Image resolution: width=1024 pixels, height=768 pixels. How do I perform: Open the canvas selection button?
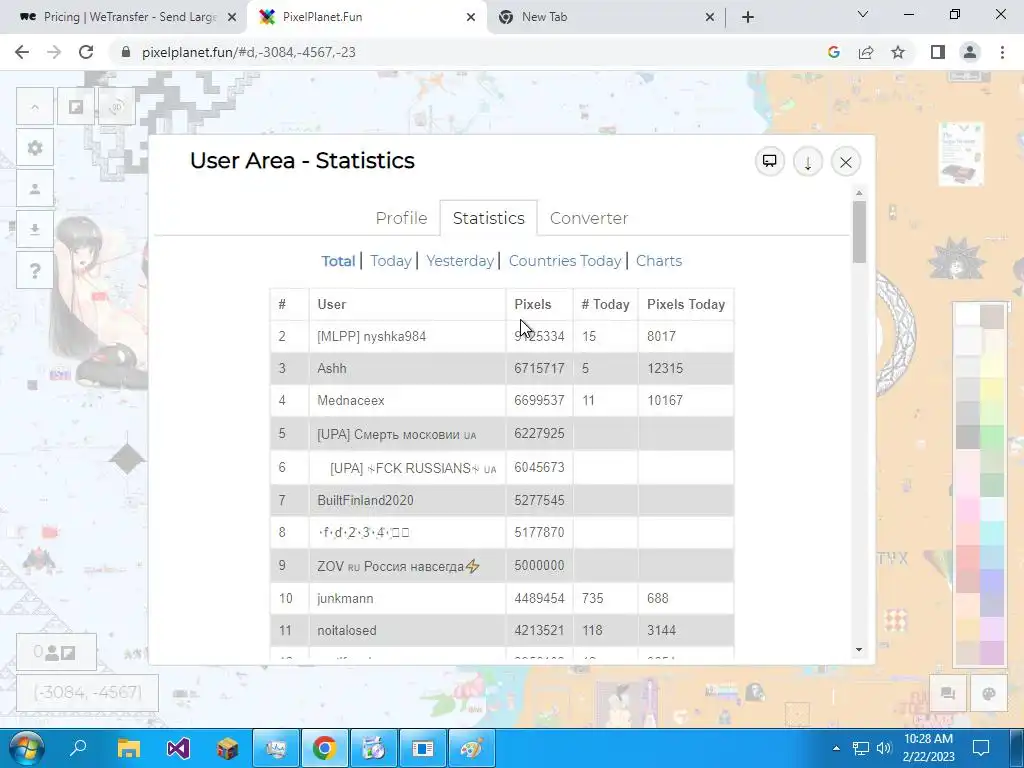coord(76,106)
